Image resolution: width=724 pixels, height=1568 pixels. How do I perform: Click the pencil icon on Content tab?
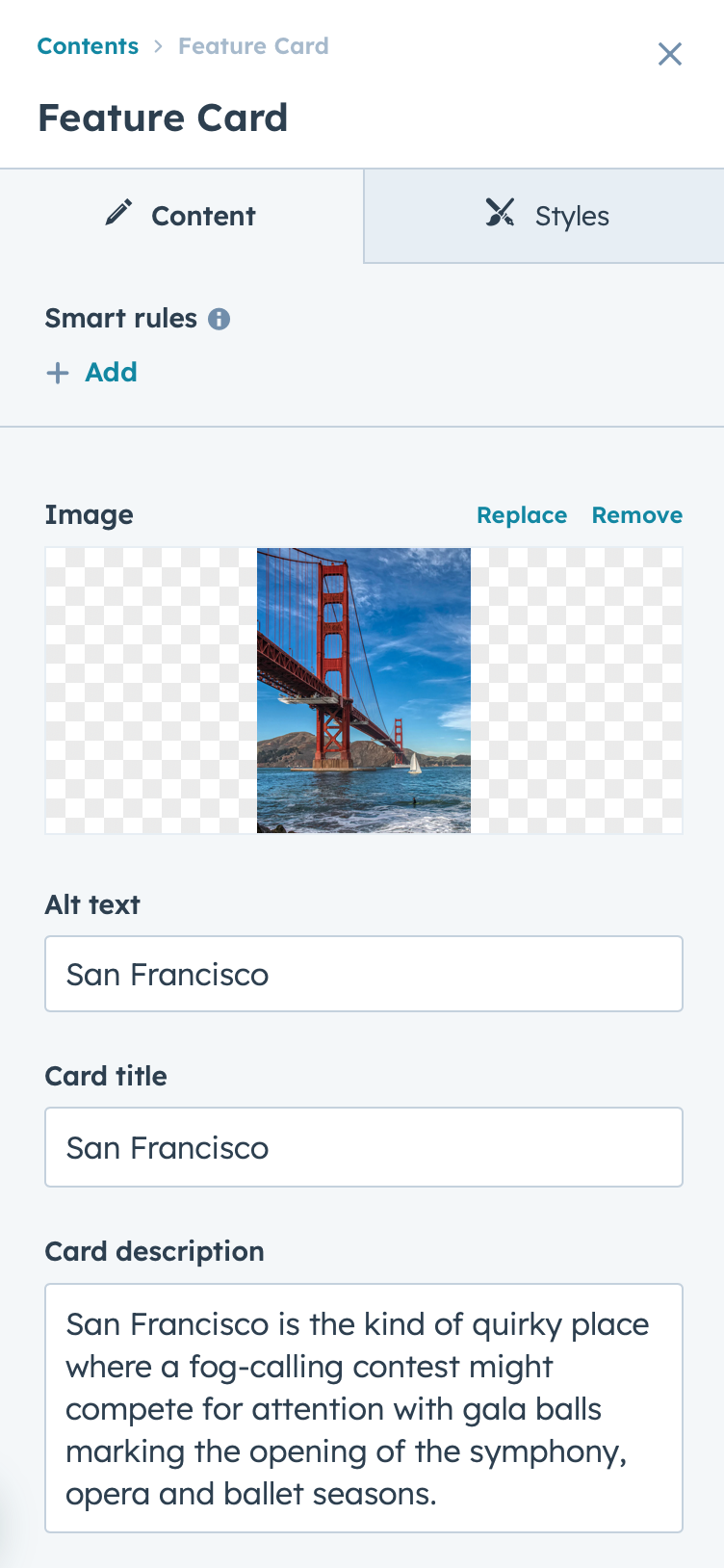(118, 213)
